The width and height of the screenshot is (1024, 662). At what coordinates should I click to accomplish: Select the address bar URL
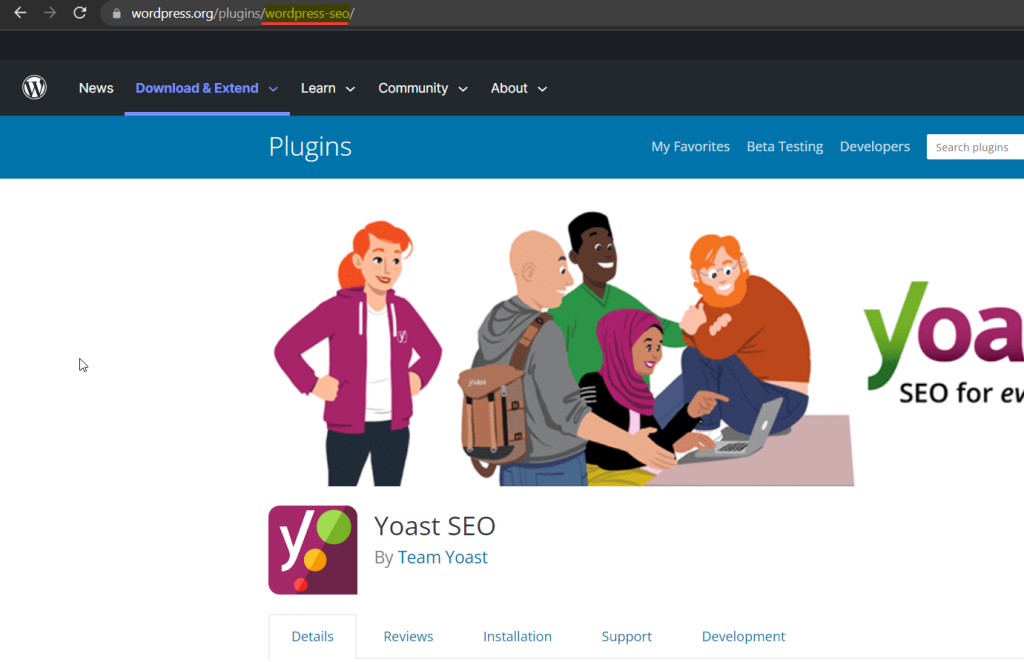point(243,13)
